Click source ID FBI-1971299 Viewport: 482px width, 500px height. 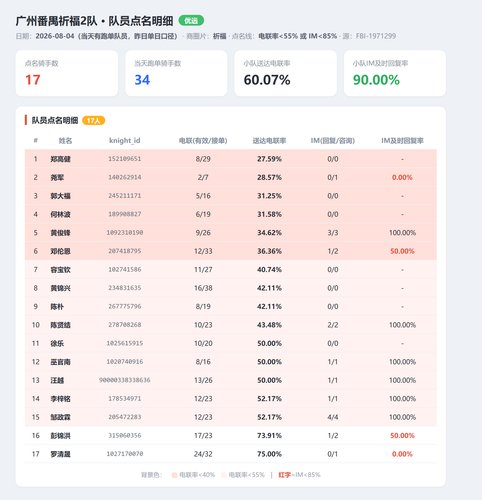tap(376, 36)
